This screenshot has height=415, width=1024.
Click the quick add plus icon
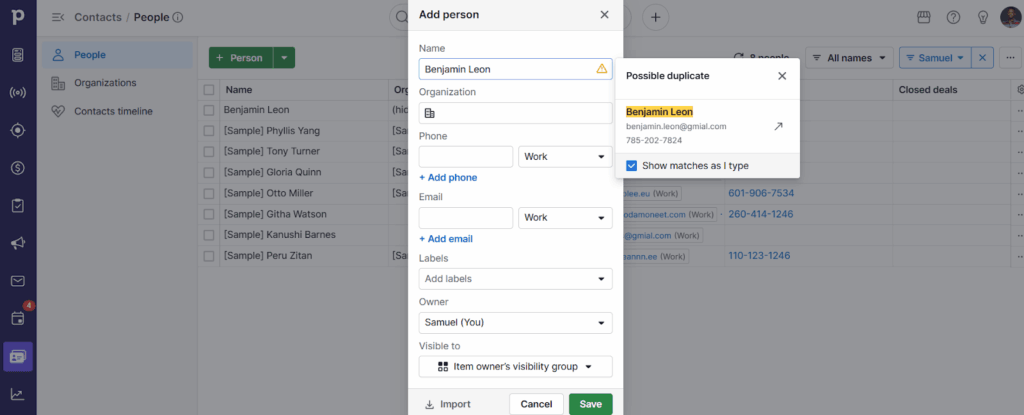pos(656,17)
